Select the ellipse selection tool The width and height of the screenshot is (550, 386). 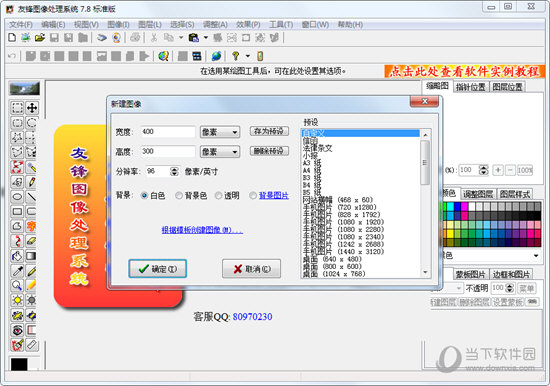32,123
